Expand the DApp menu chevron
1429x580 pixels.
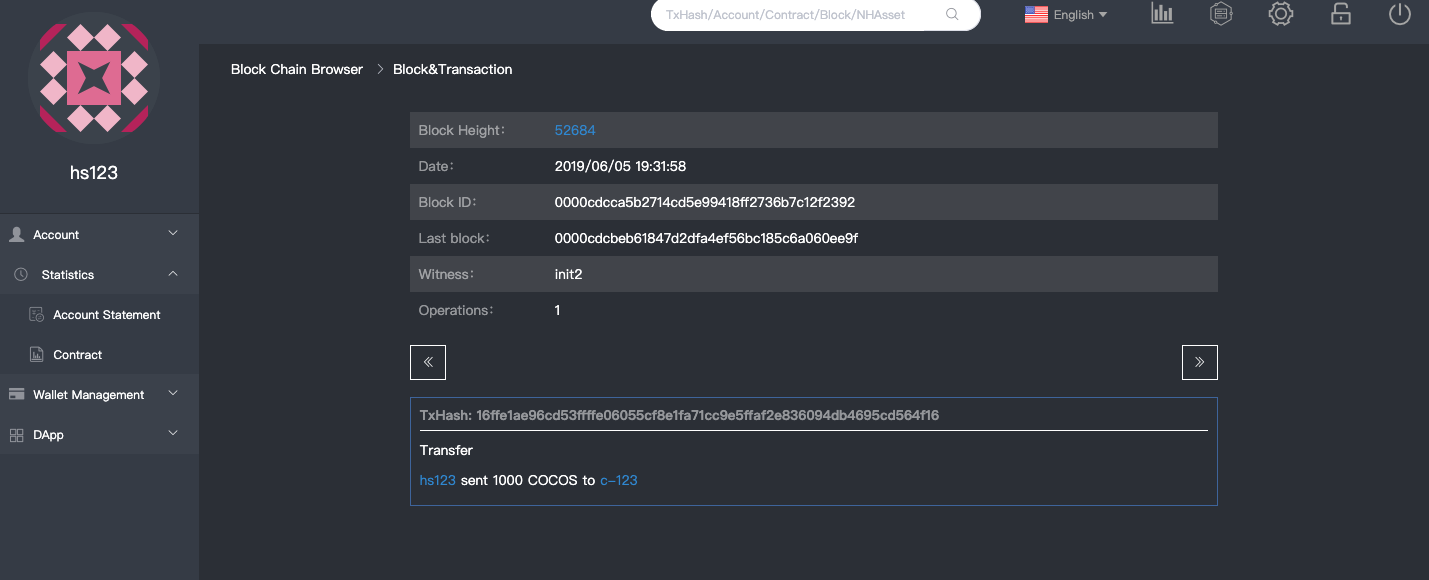click(173, 433)
